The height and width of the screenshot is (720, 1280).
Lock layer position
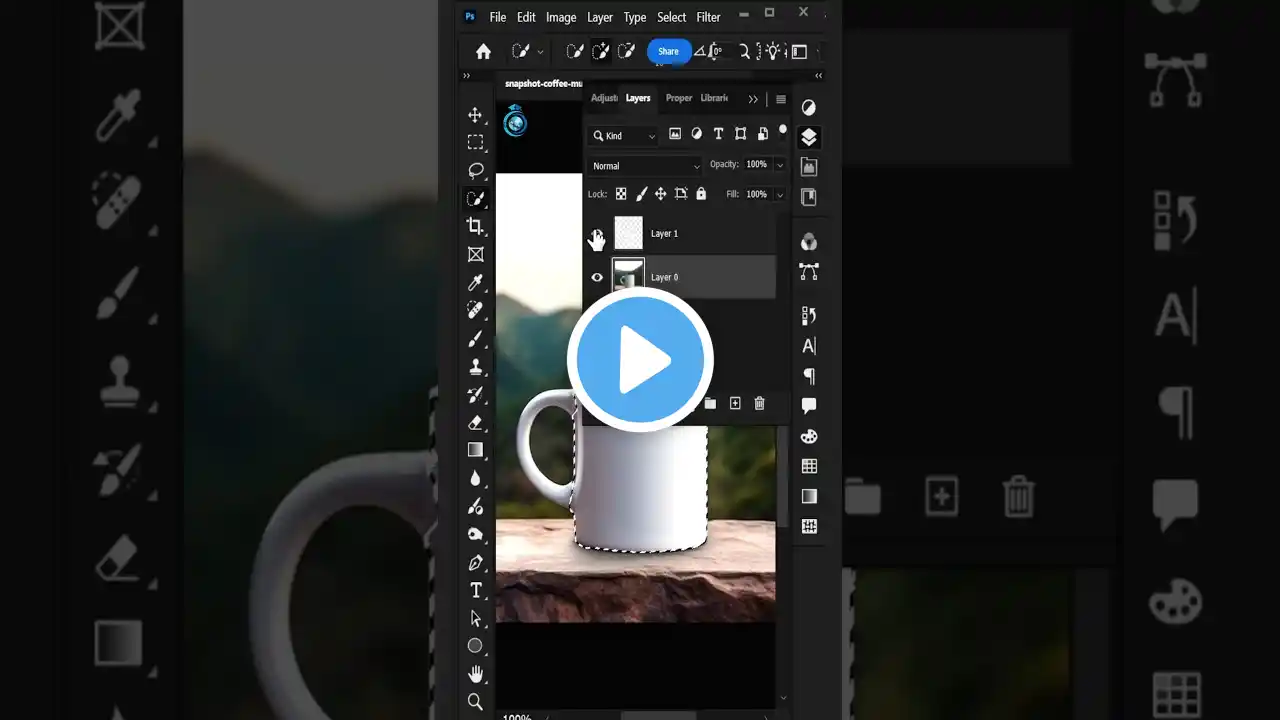coord(661,194)
